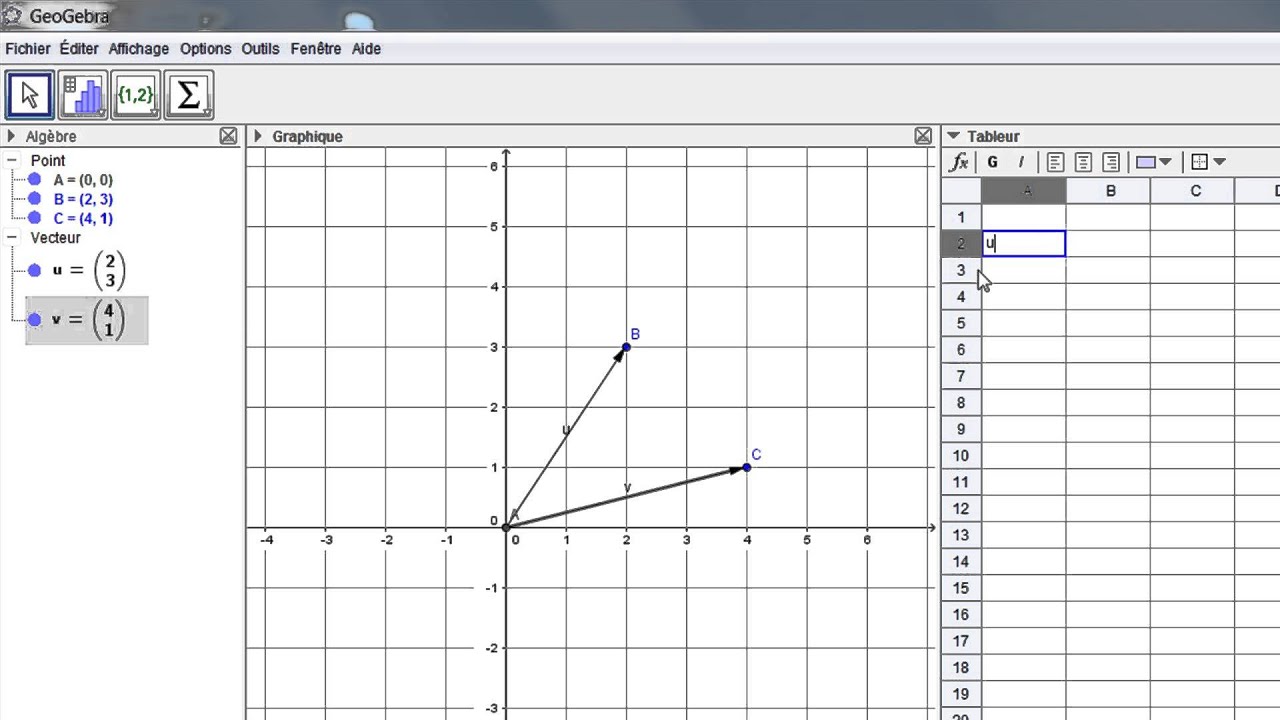Image resolution: width=1280 pixels, height=720 pixels.
Task: Toggle visibility of point C
Action: tap(35, 218)
